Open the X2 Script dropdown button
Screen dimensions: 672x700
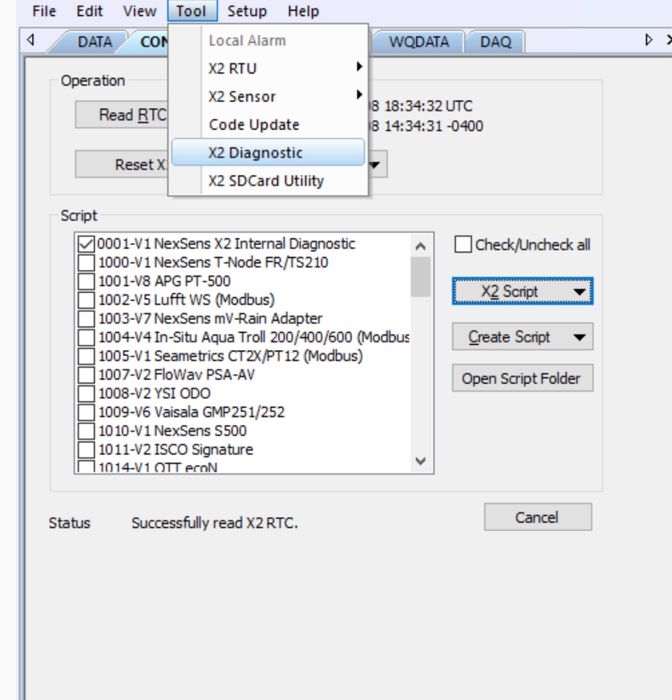click(522, 292)
